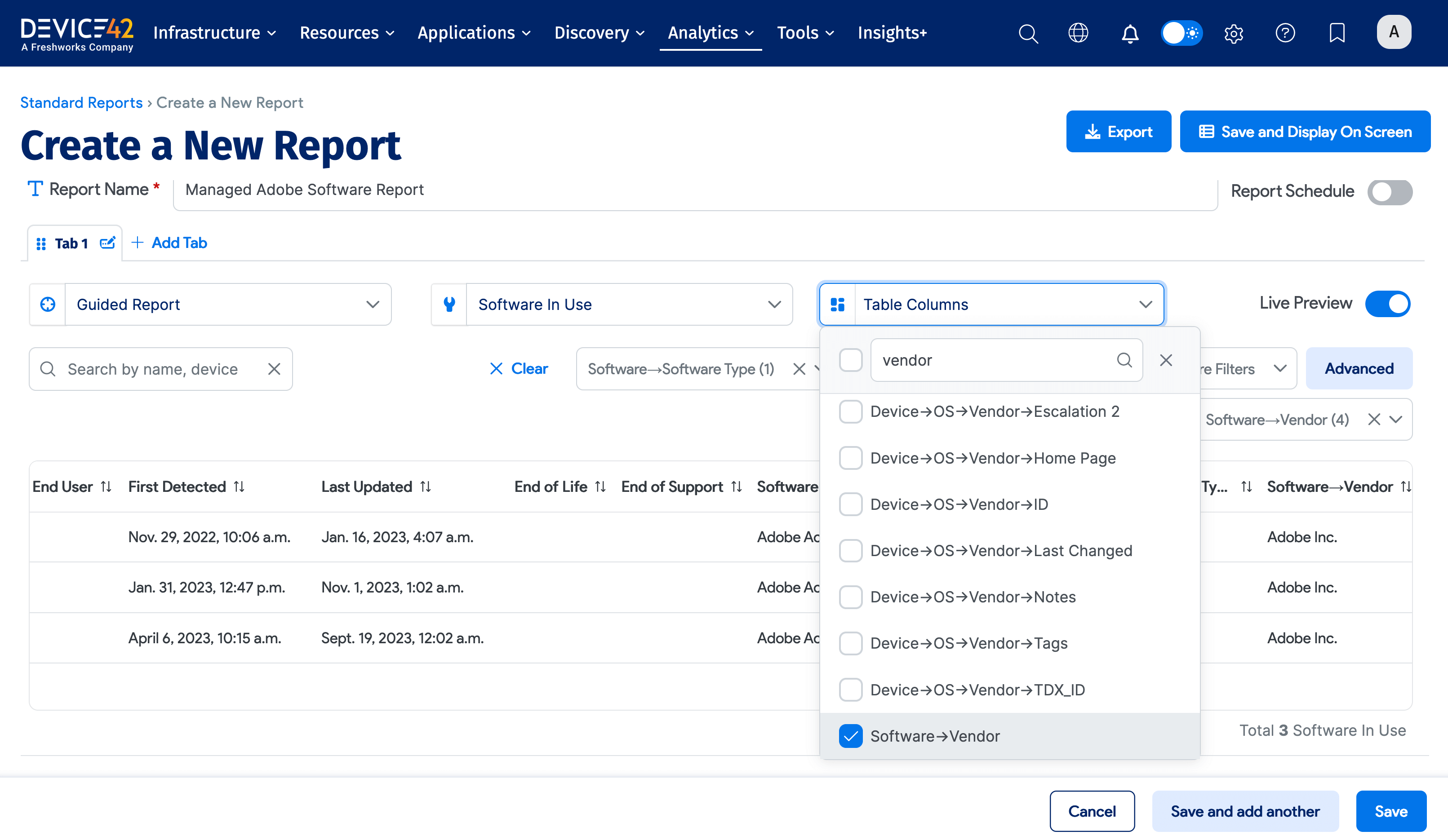The image size is (1448, 840).
Task: Open the notifications bell
Action: pyautogui.click(x=1130, y=33)
